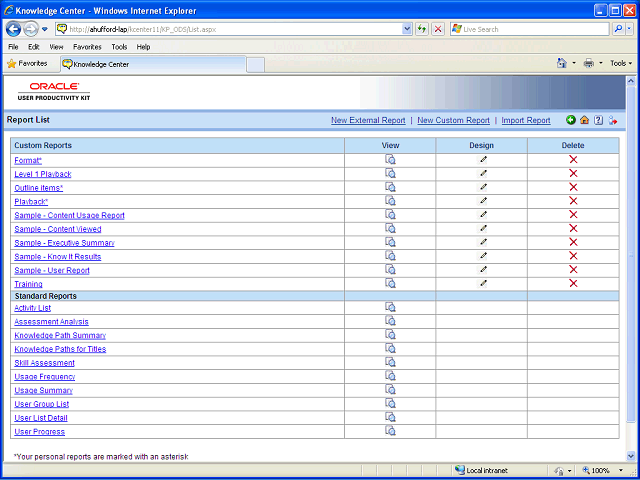Open the Edit menu
The height and width of the screenshot is (480, 640).
click(x=33, y=47)
